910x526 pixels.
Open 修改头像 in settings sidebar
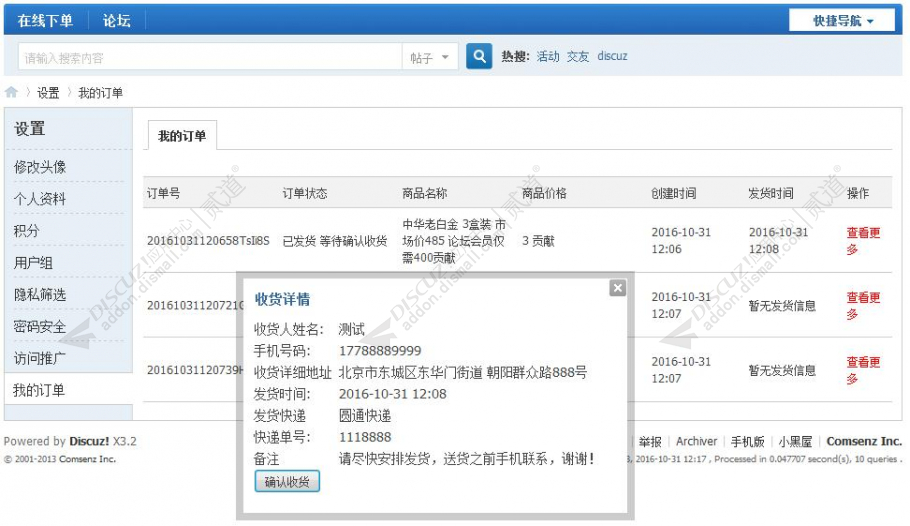coord(40,167)
